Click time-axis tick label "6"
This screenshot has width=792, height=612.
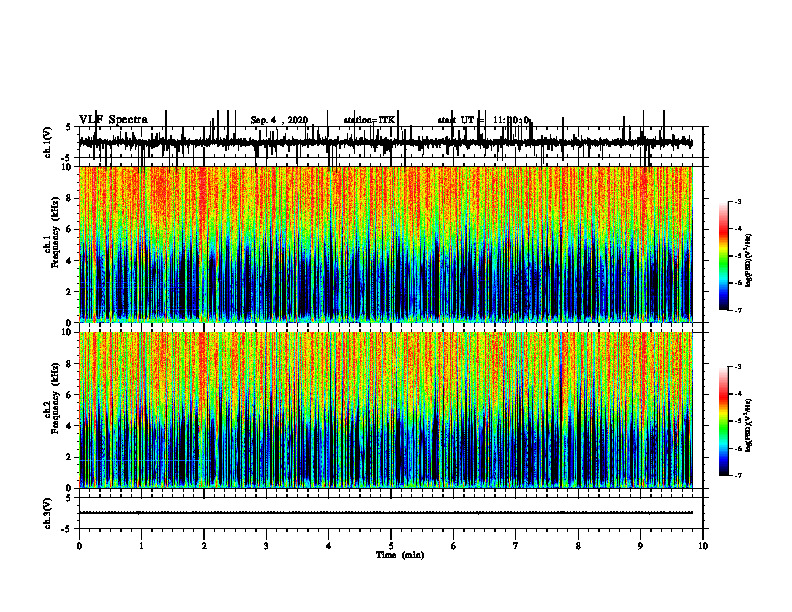[x=454, y=546]
